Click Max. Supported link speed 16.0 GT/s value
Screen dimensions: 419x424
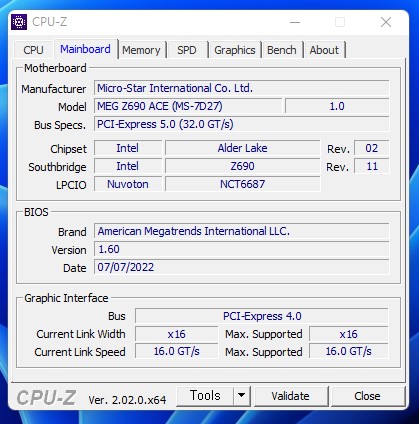[x=349, y=351]
